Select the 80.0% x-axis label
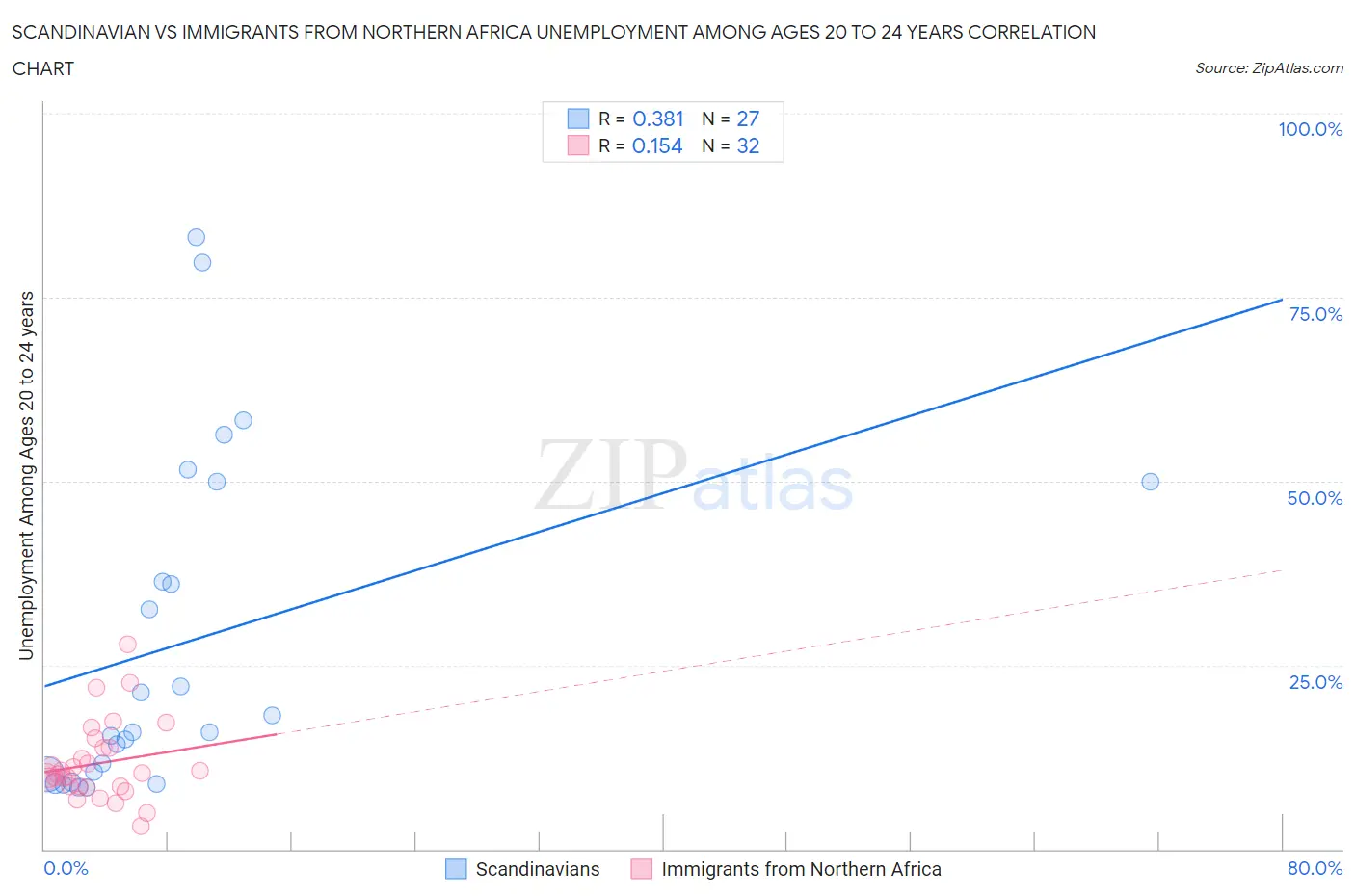Image resolution: width=1355 pixels, height=896 pixels. click(x=1315, y=868)
